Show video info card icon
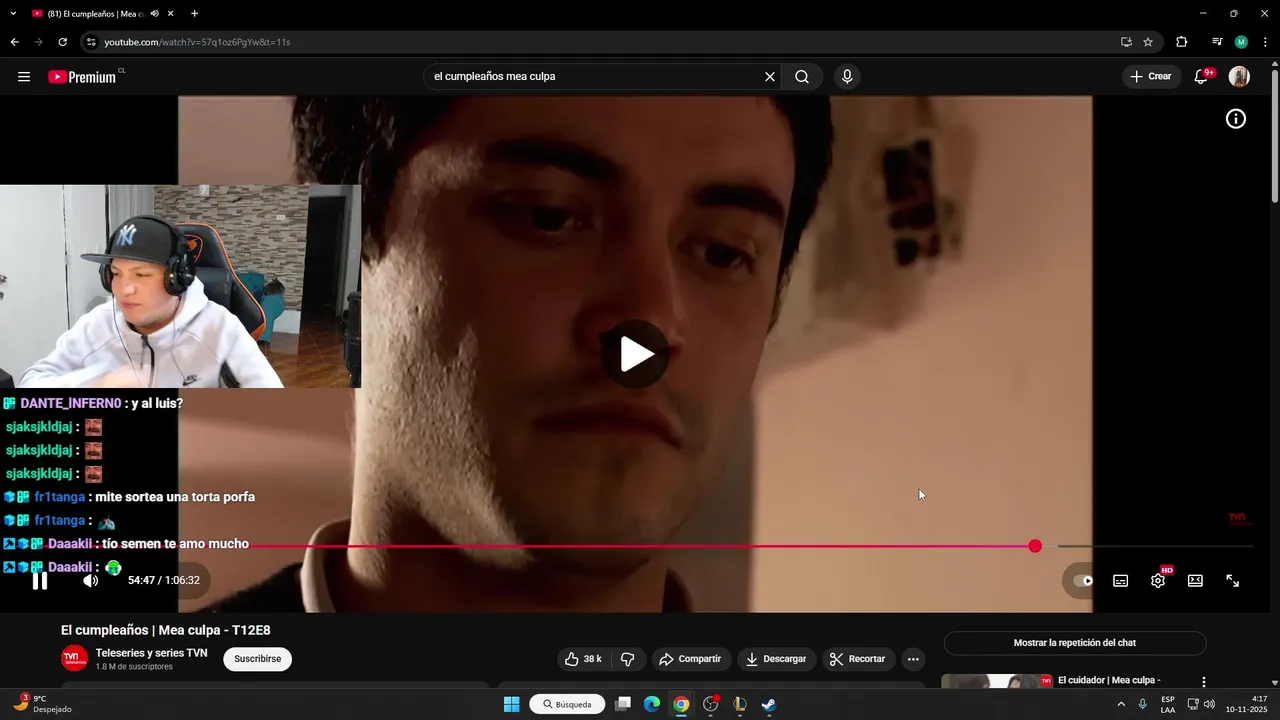The height and width of the screenshot is (720, 1280). tap(1236, 119)
